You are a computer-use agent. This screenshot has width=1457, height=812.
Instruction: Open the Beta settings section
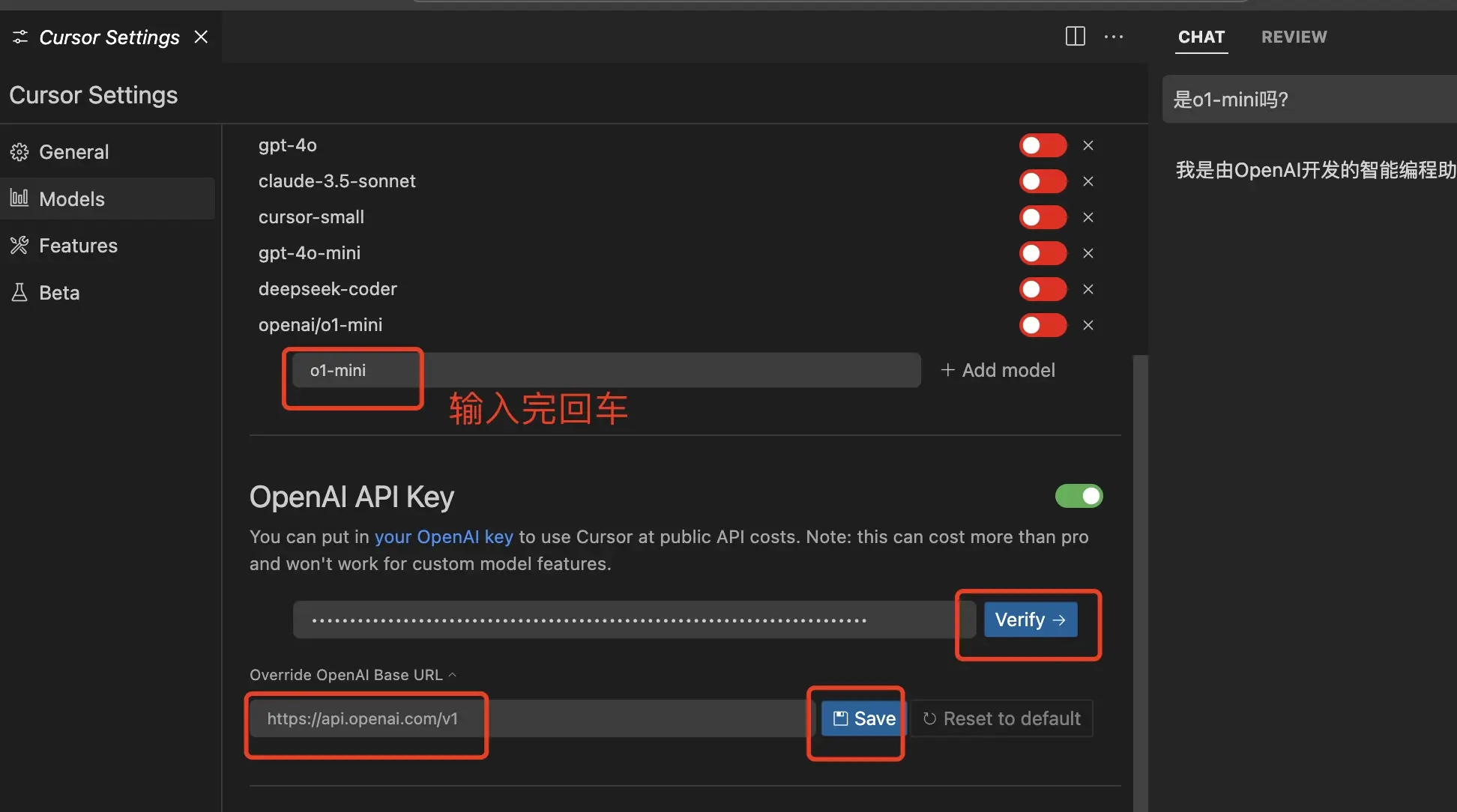point(107,293)
